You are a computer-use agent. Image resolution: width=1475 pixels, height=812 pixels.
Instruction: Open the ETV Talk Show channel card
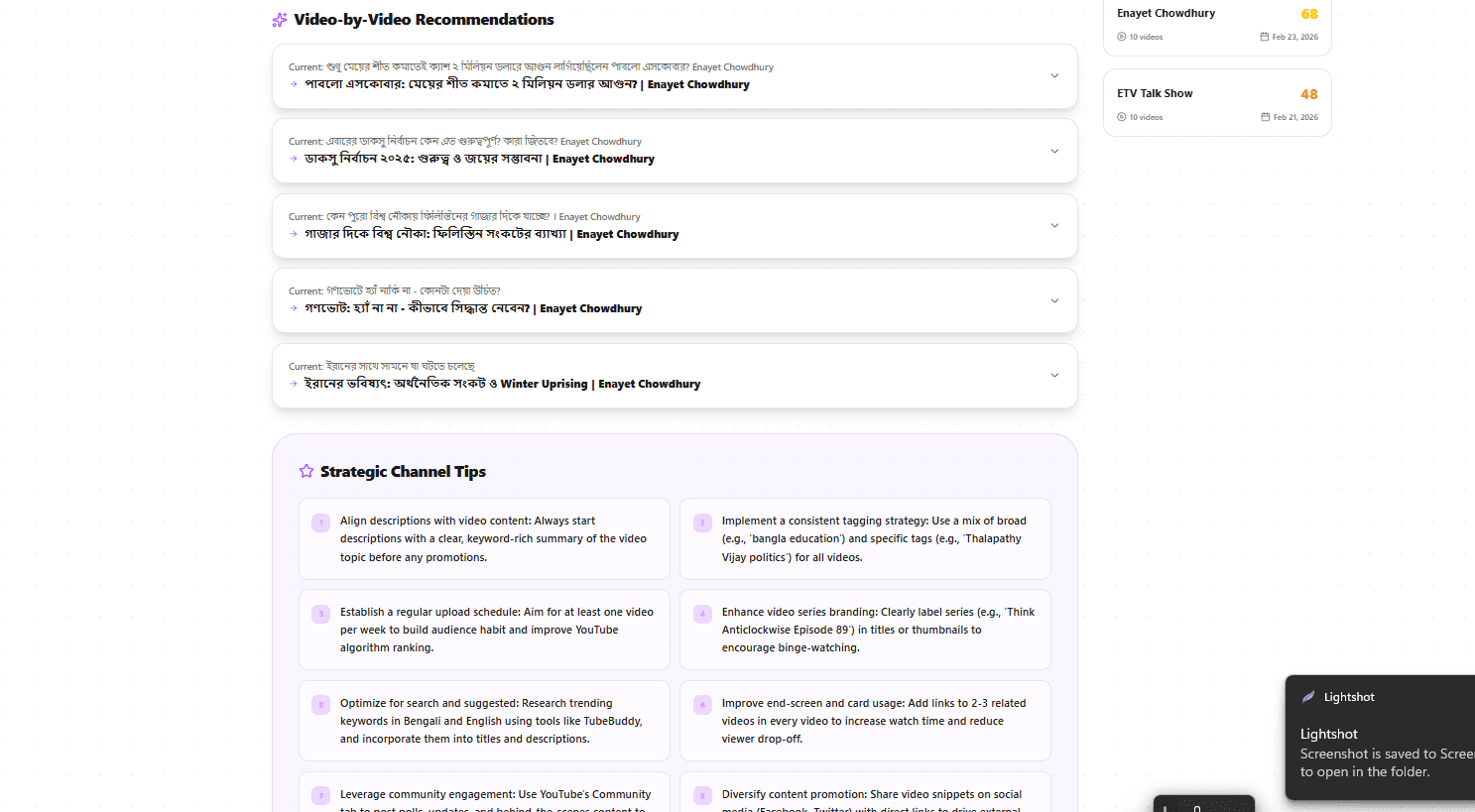tap(1217, 102)
